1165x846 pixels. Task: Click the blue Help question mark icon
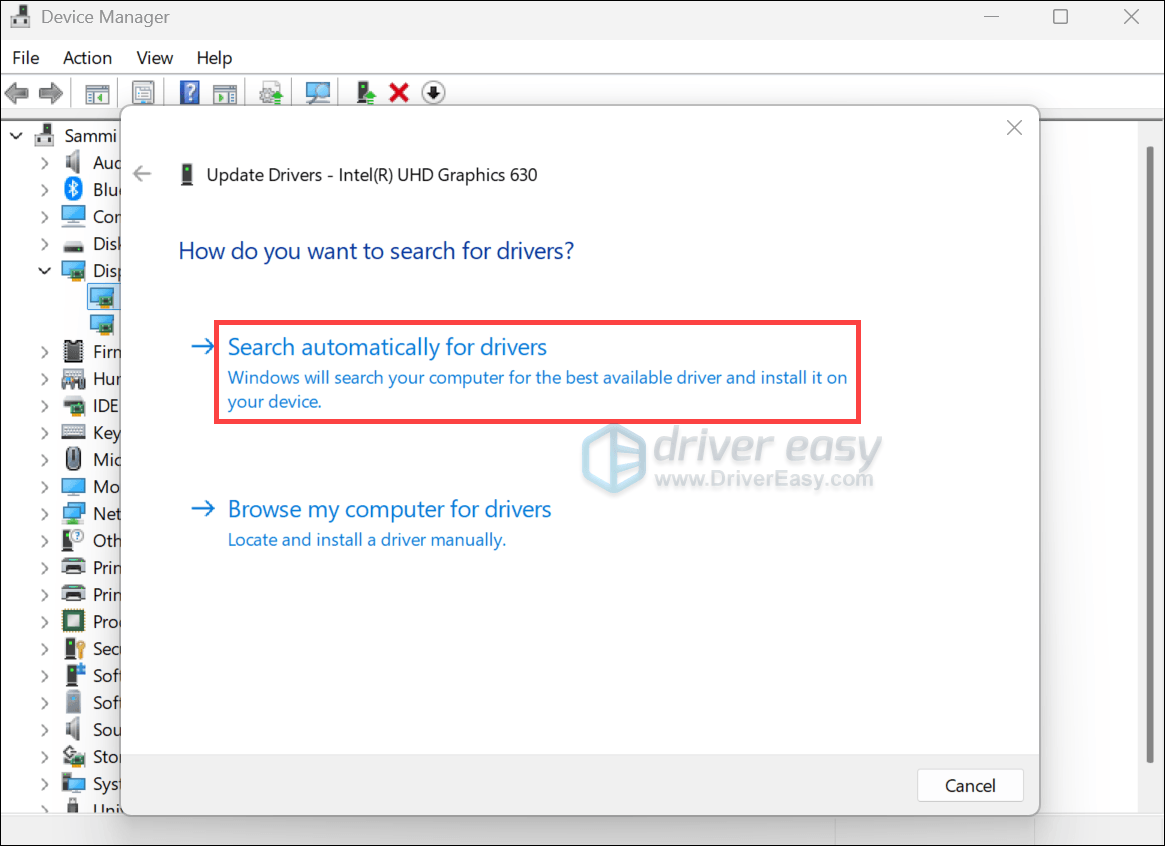coord(189,93)
